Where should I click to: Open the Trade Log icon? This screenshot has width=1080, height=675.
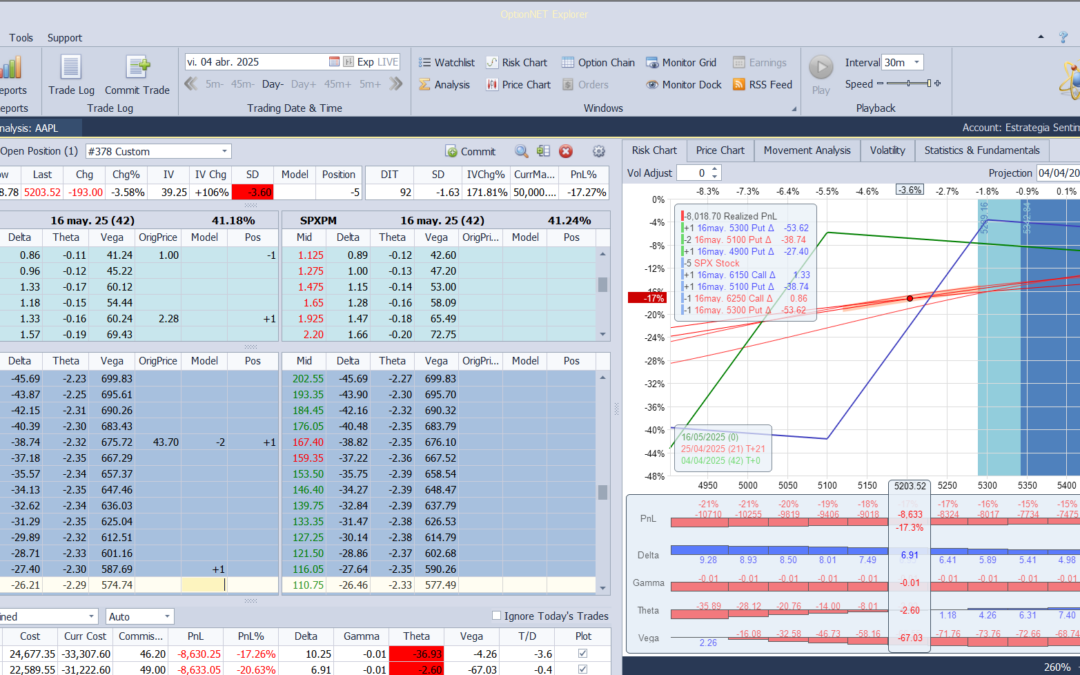tap(71, 74)
